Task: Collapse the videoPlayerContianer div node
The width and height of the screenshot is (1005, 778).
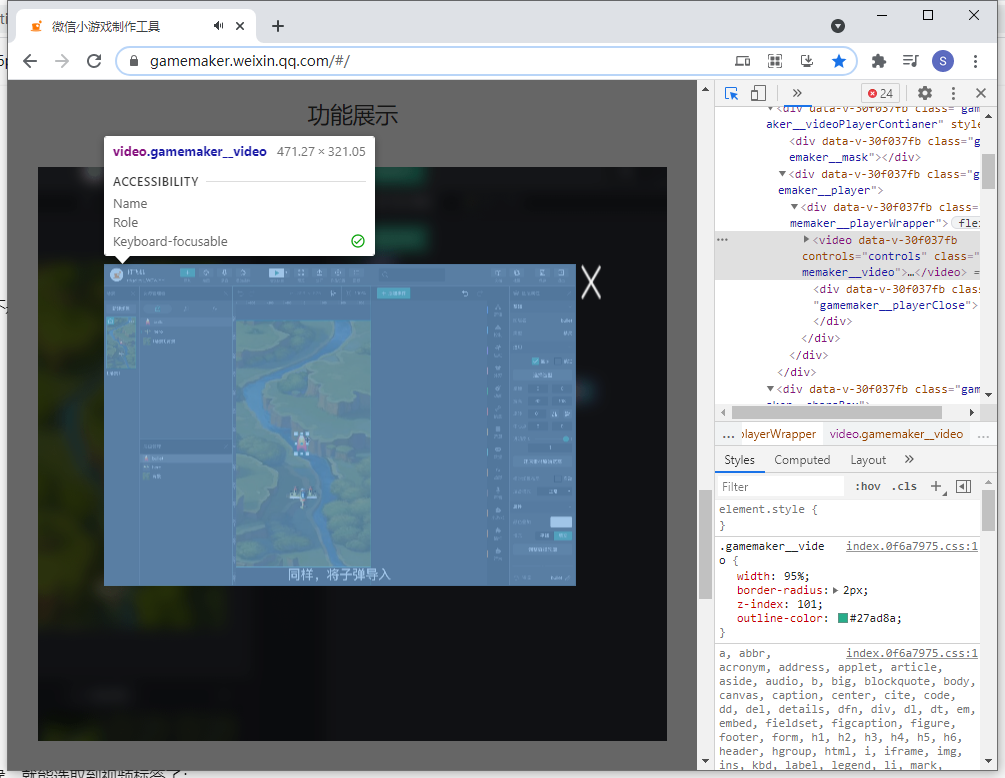Action: pos(770,108)
